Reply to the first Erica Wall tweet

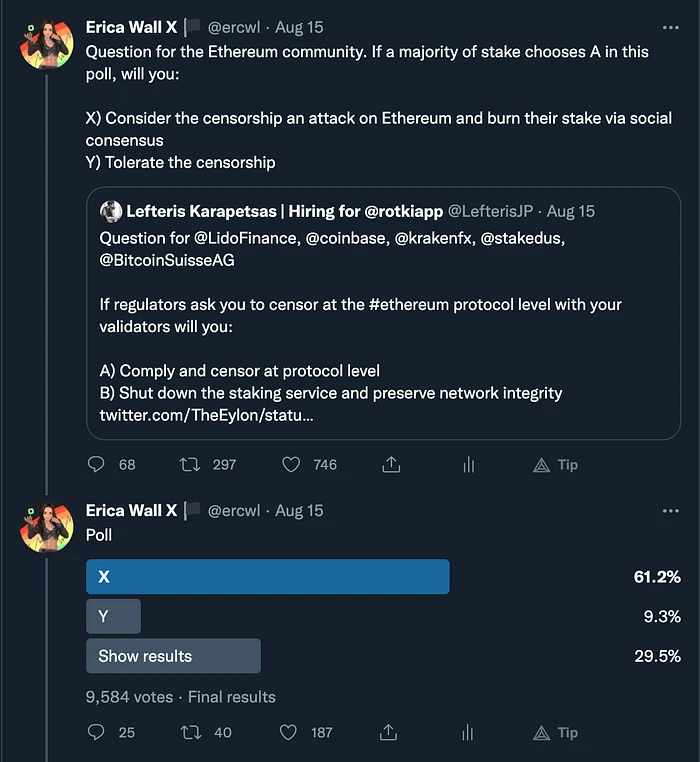pyautogui.click(x=97, y=465)
